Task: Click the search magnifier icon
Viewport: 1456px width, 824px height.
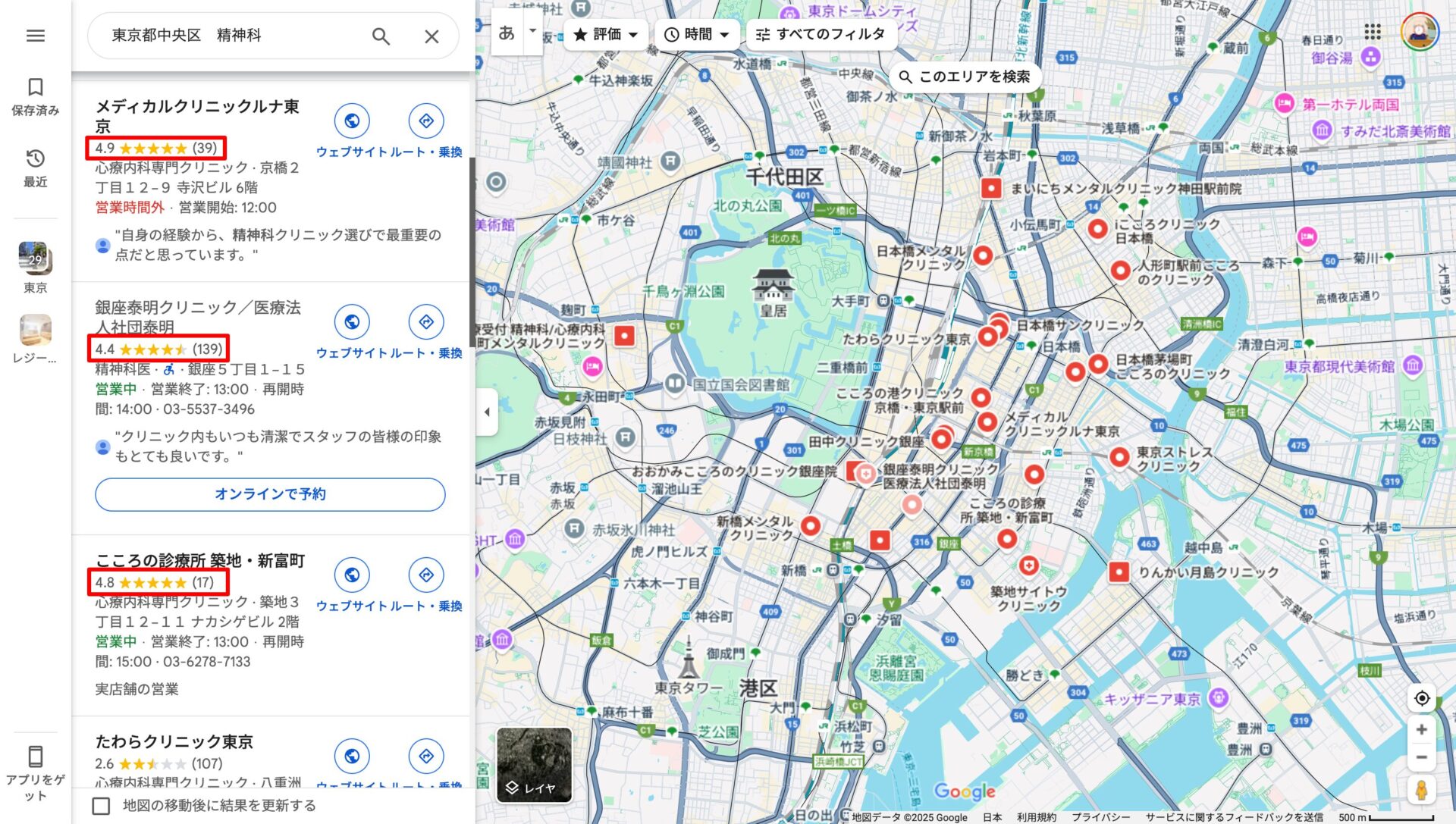Action: tap(381, 36)
